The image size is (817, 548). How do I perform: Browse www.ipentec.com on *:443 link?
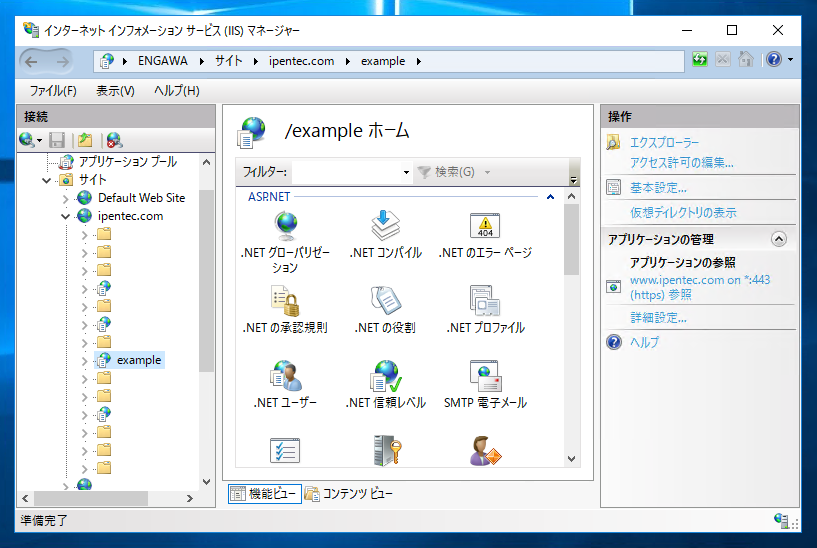tap(700, 287)
